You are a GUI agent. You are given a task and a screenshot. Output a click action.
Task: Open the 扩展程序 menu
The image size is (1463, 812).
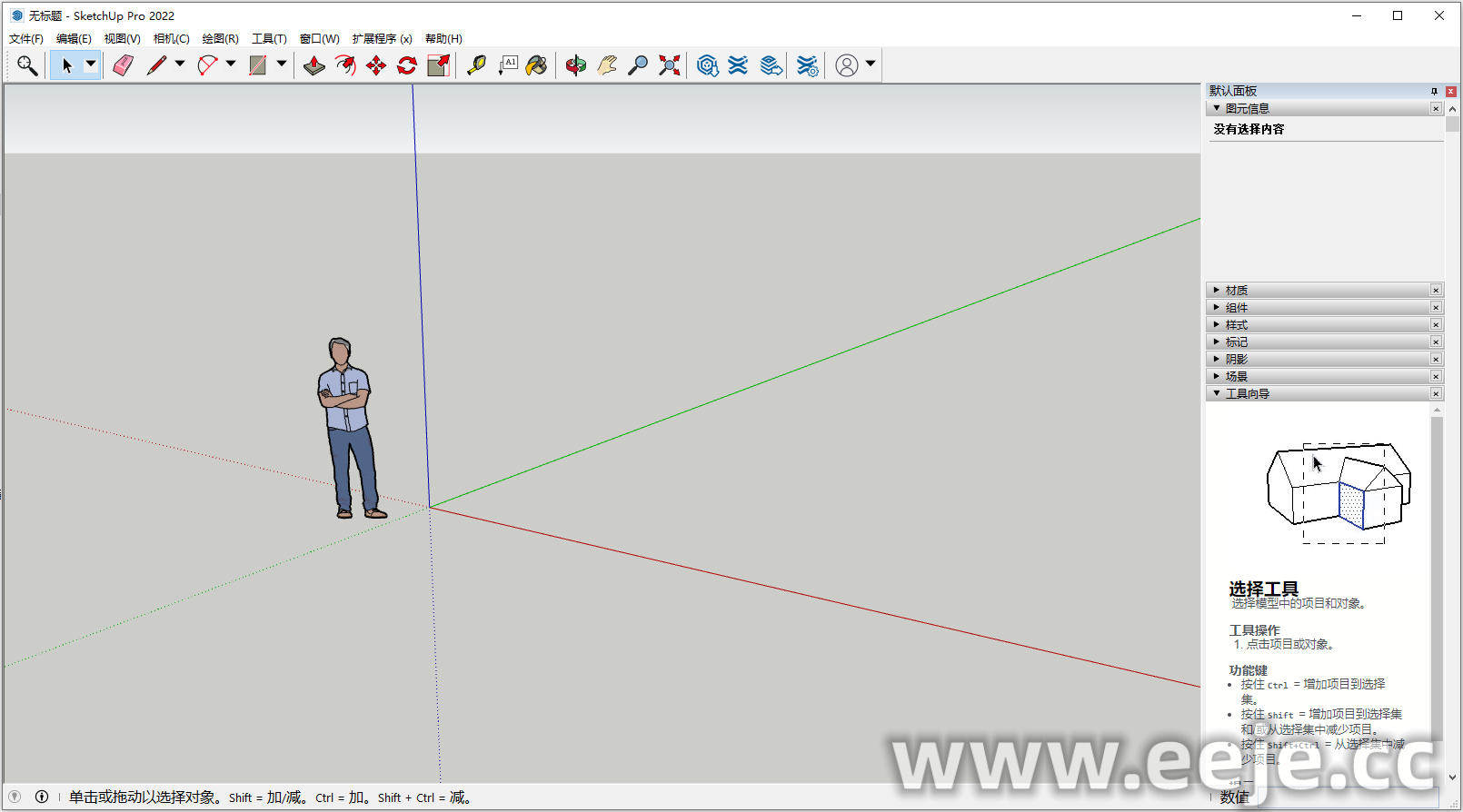point(382,39)
